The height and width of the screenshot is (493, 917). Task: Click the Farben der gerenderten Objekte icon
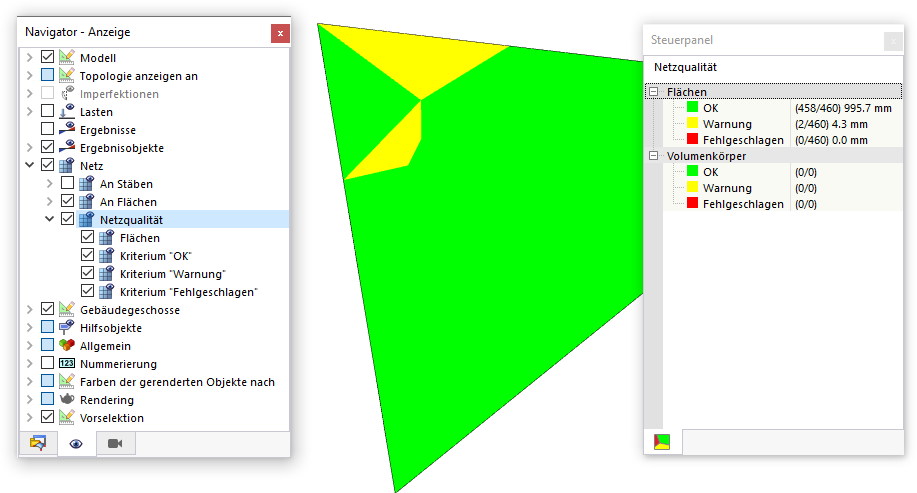point(67,381)
